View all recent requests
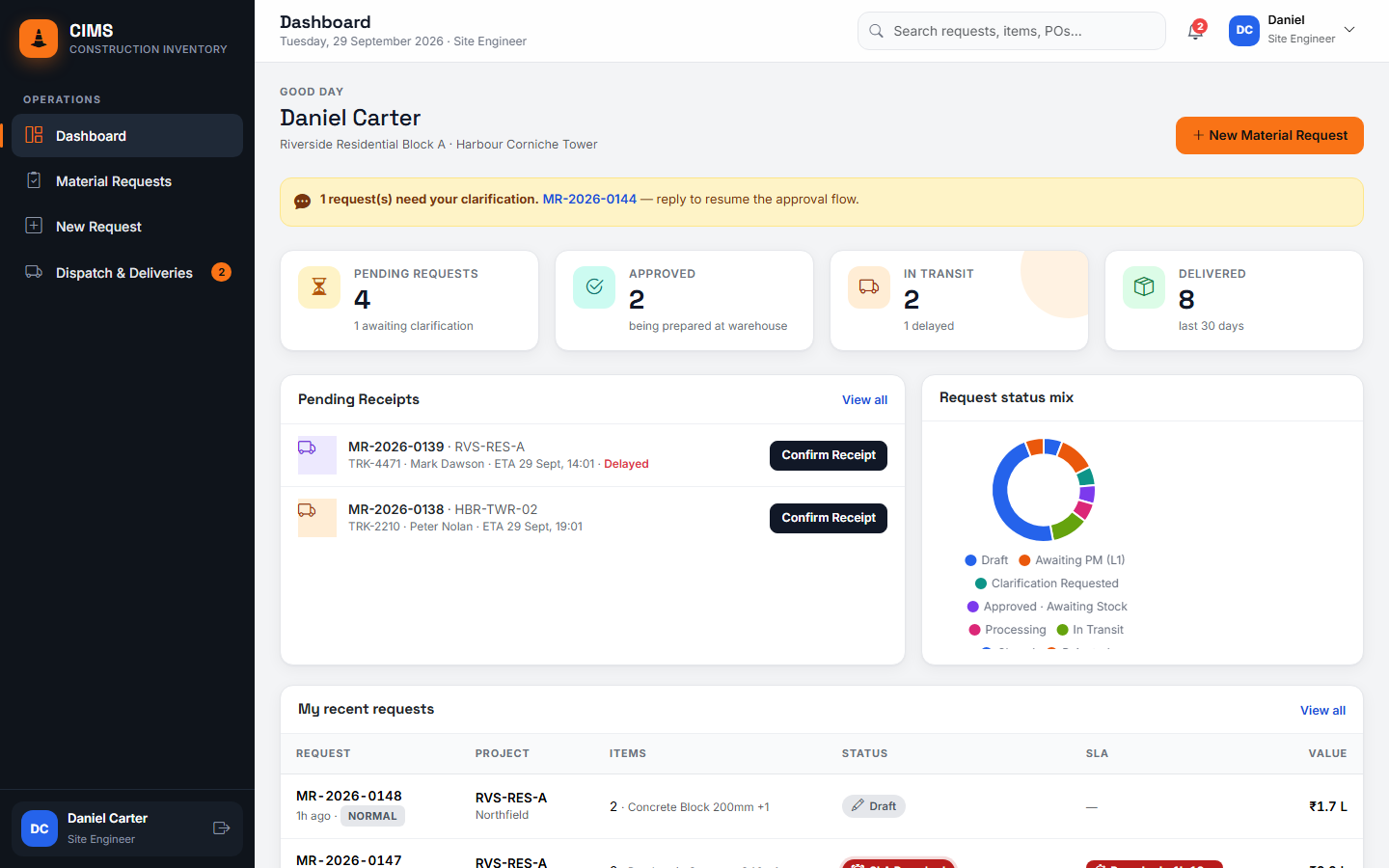 coord(1322,710)
